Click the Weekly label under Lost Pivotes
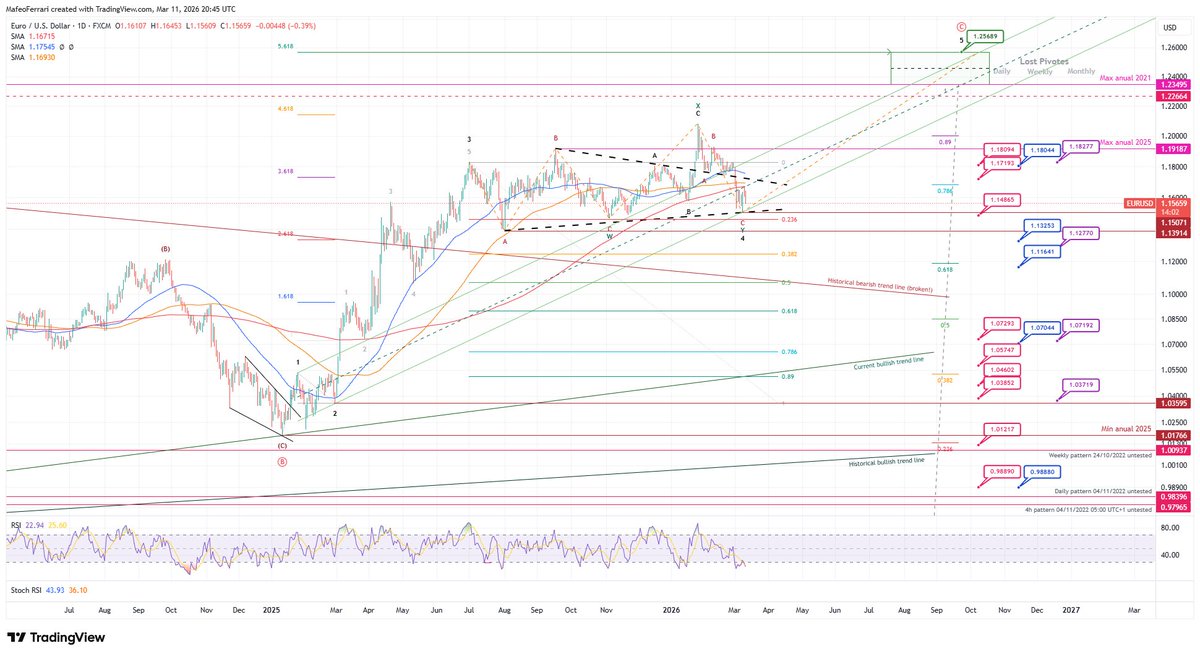 [x=1039, y=71]
